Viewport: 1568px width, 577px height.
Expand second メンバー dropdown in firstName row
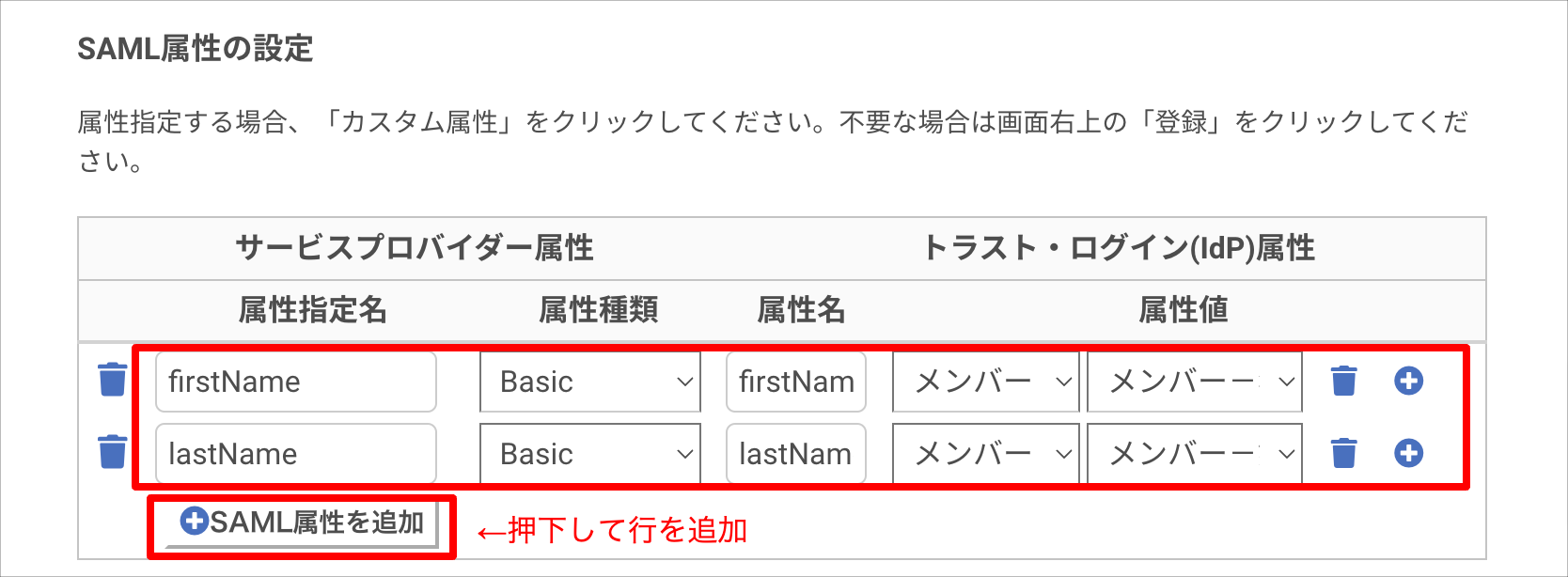(1195, 382)
